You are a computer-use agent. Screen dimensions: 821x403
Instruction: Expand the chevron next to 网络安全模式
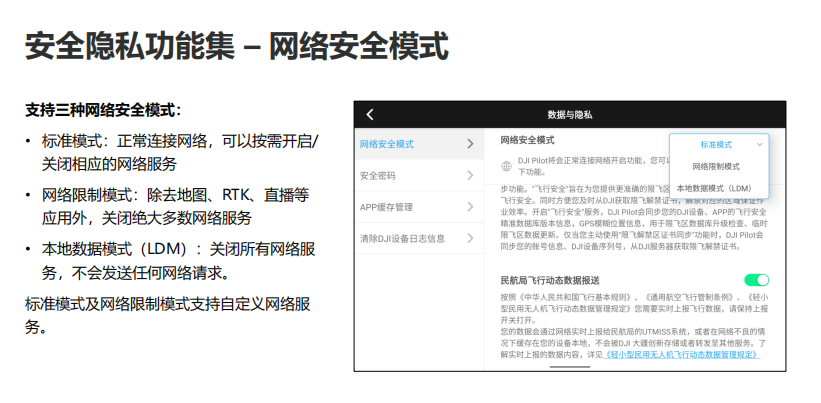[470, 144]
